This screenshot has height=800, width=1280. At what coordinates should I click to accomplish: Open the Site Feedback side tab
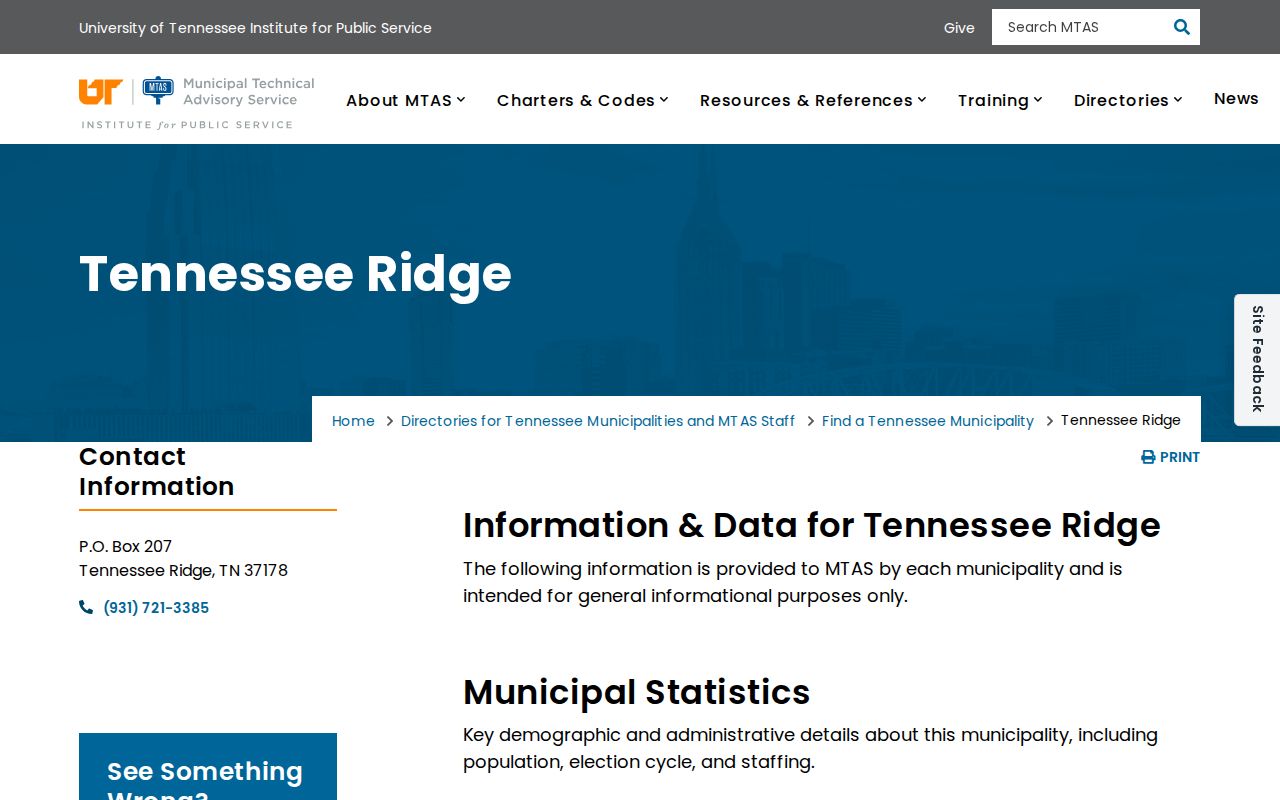[x=1257, y=360]
